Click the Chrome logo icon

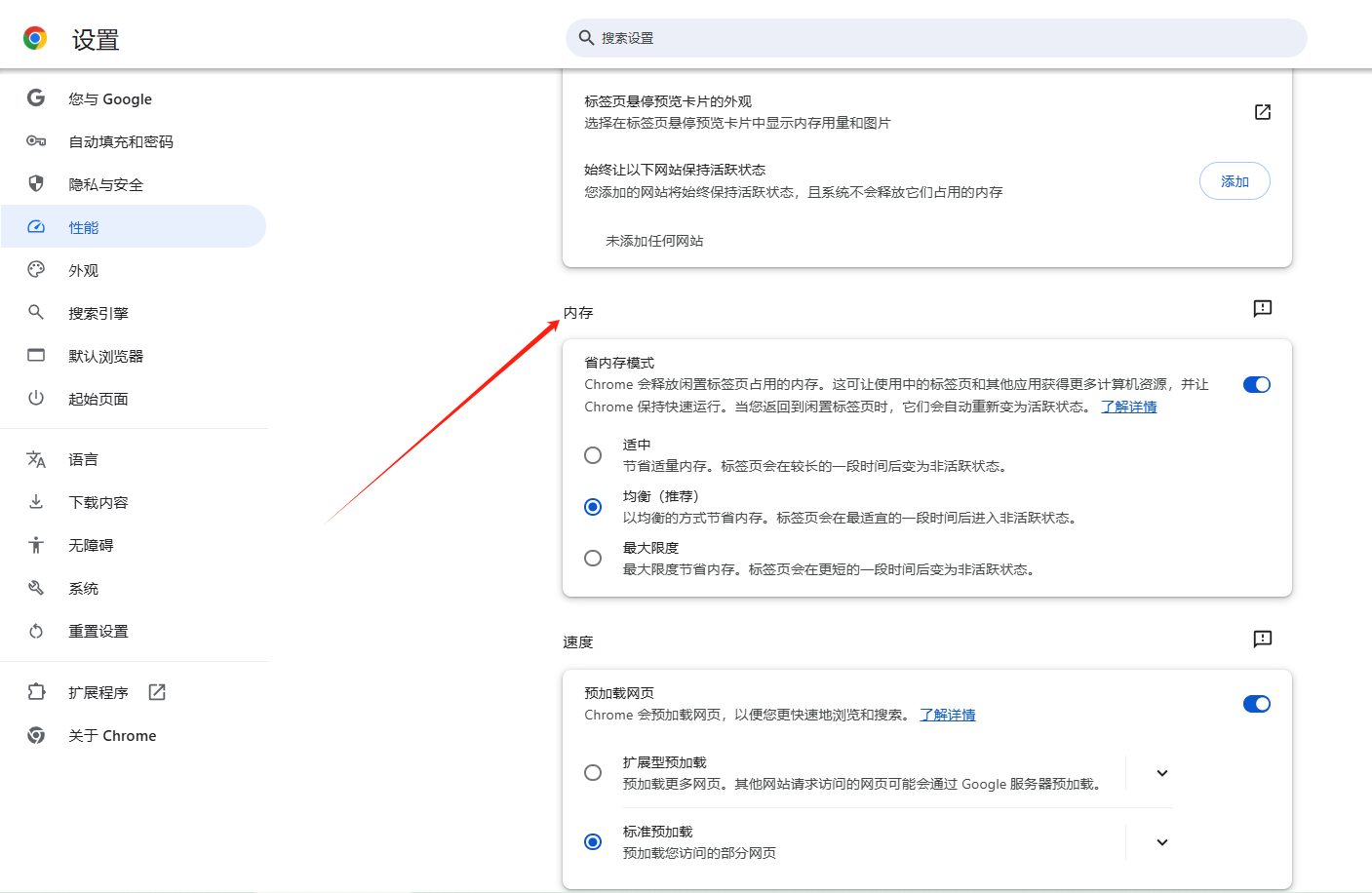pyautogui.click(x=35, y=38)
